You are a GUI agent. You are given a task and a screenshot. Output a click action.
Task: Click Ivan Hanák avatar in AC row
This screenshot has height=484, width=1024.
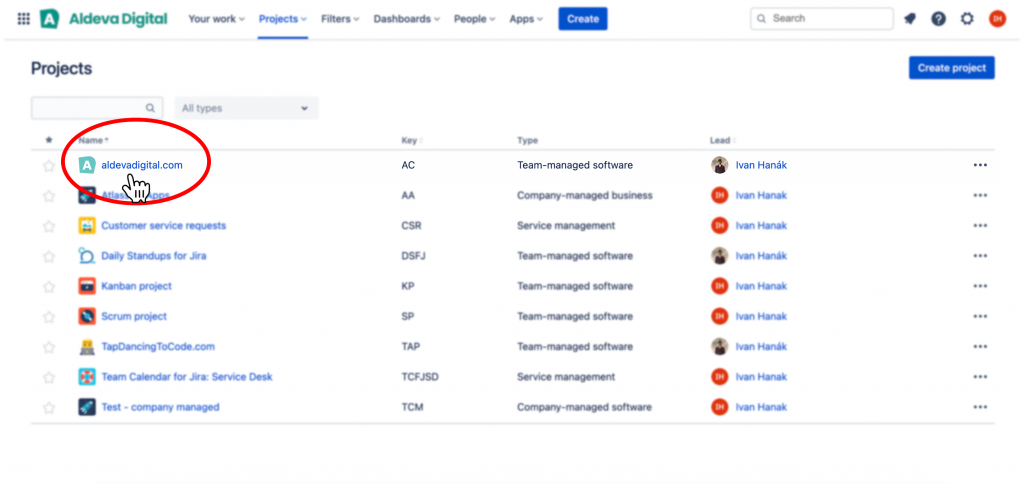point(720,165)
